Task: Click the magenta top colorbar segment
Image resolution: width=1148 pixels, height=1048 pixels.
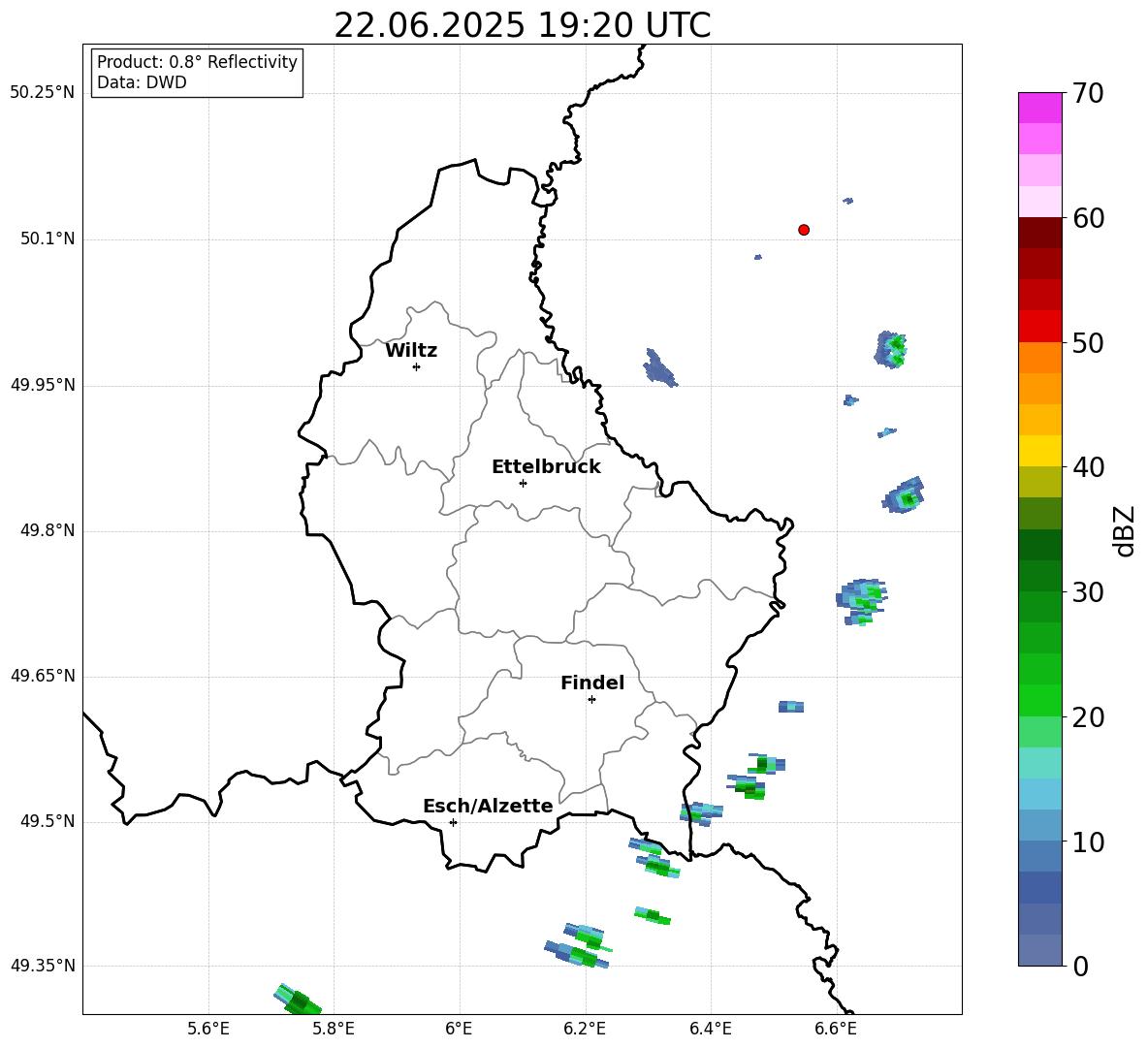Action: pyautogui.click(x=1040, y=108)
